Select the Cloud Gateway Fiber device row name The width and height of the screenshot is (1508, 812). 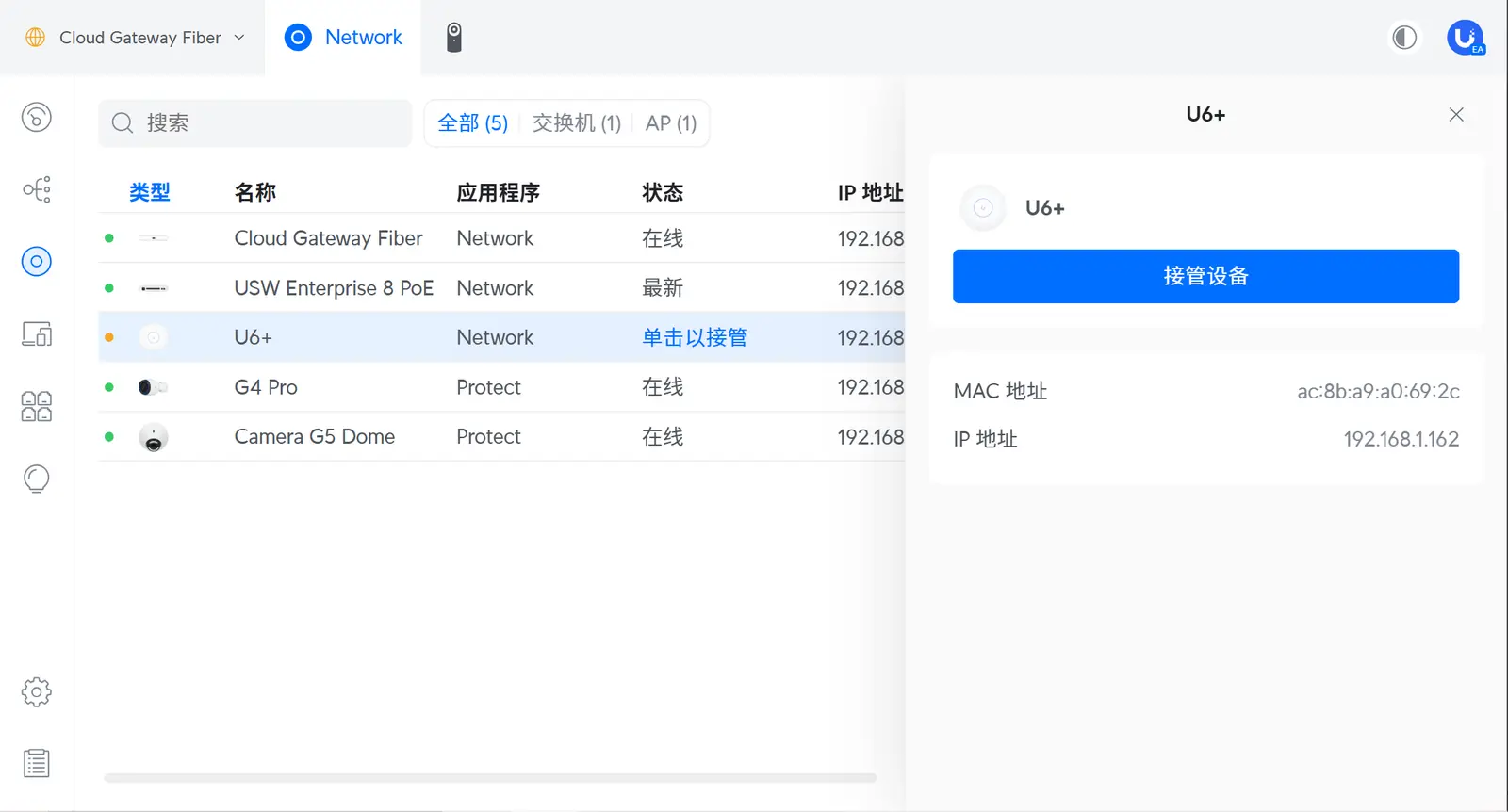pyautogui.click(x=328, y=238)
